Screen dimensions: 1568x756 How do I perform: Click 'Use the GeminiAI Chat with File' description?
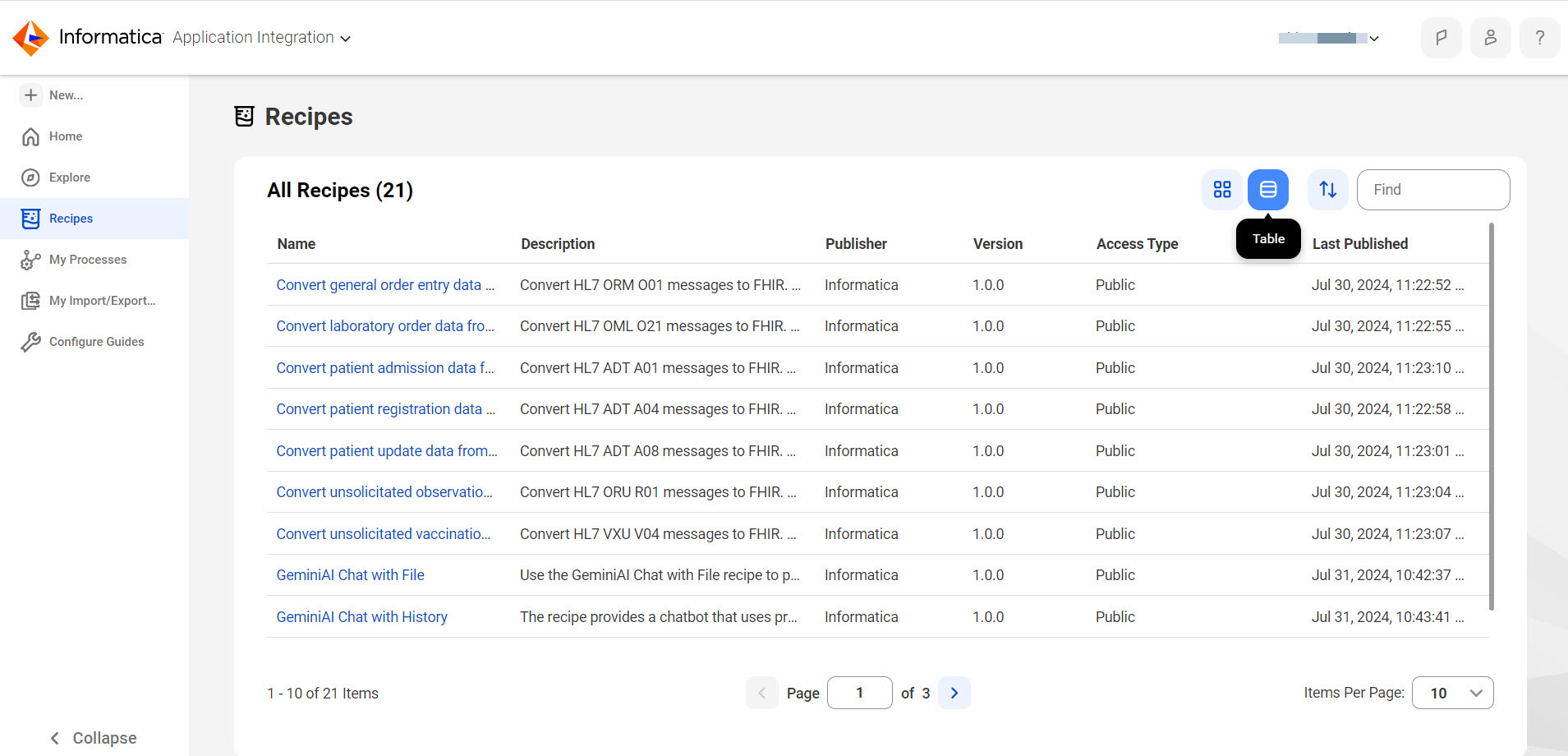click(x=660, y=575)
